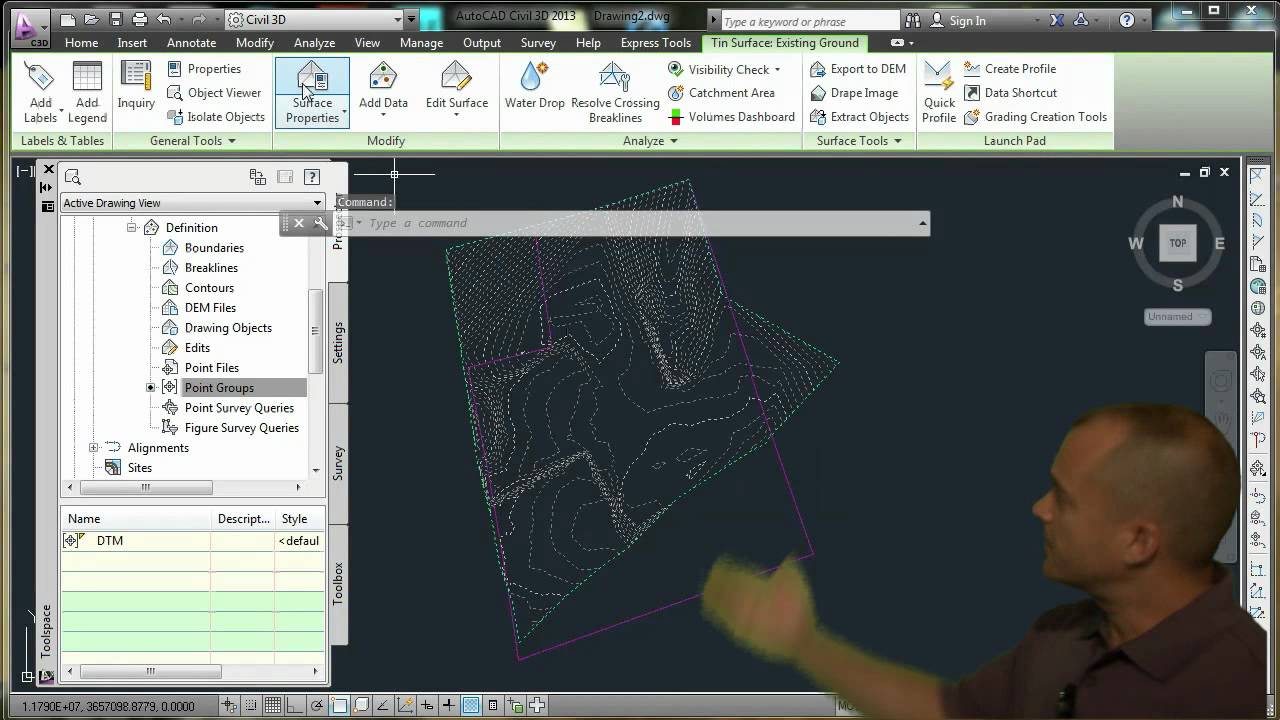Open the Express Tools ribbon tab
Screen dimensions: 1280x720
click(655, 43)
